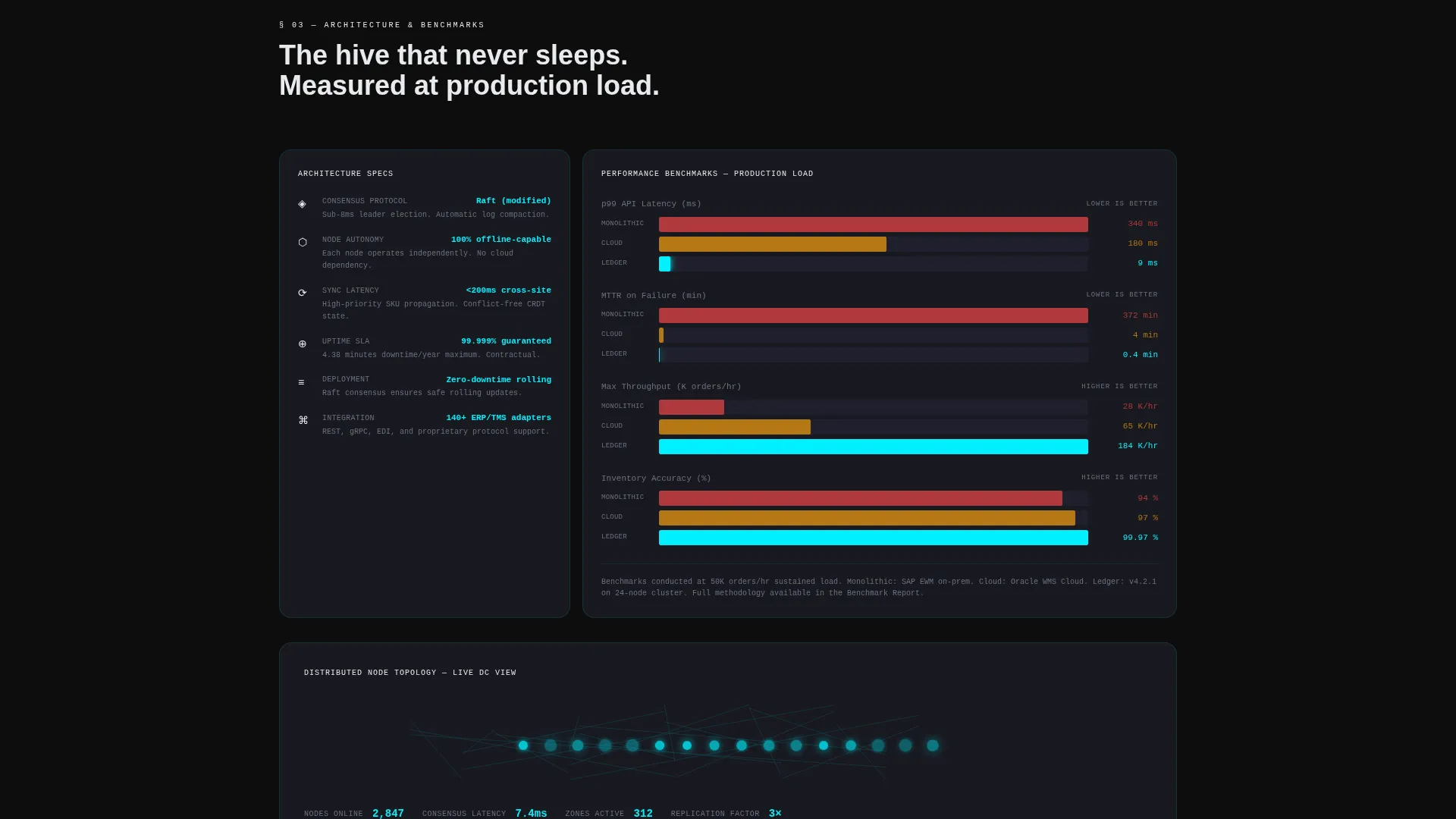
Task: Click the Ledger inventory accuracy cyan bar
Action: [x=874, y=538]
